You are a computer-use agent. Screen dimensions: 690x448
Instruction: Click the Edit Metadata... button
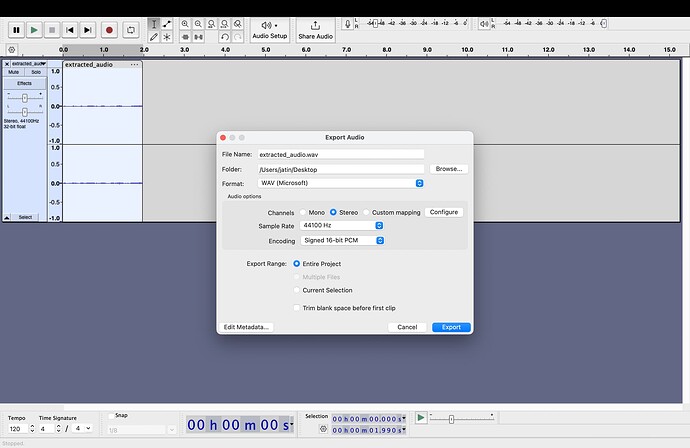(246, 327)
